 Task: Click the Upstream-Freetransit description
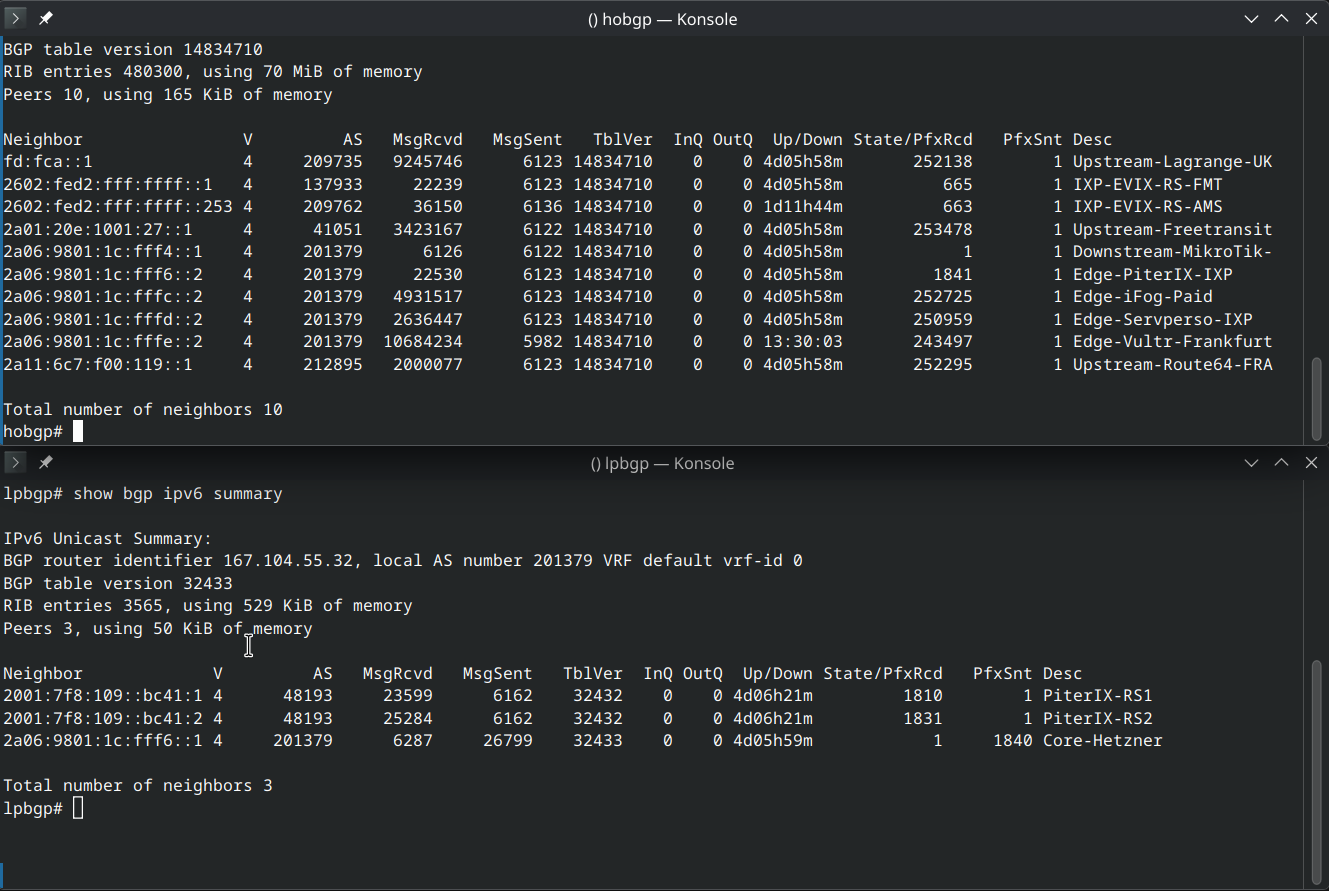pyautogui.click(x=1173, y=230)
